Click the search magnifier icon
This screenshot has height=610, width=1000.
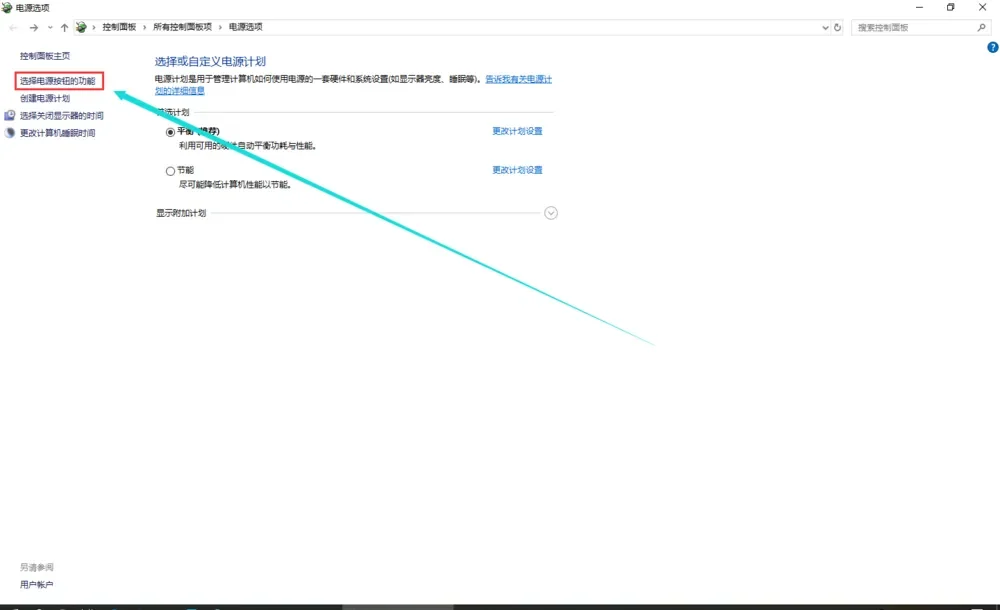982,27
